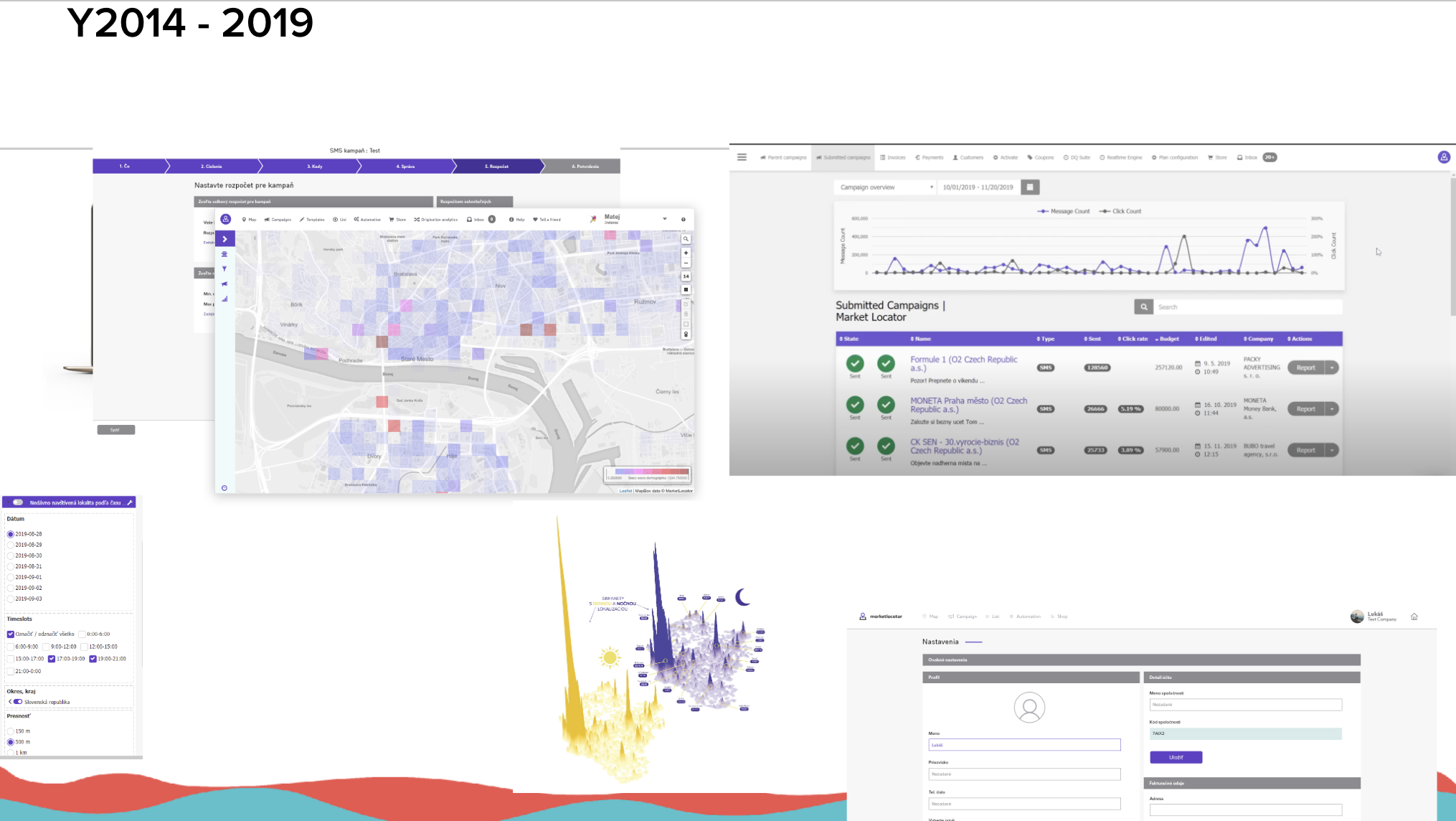Switch to the Submitted campaigns tab
This screenshot has width=1456, height=821.
[845, 157]
